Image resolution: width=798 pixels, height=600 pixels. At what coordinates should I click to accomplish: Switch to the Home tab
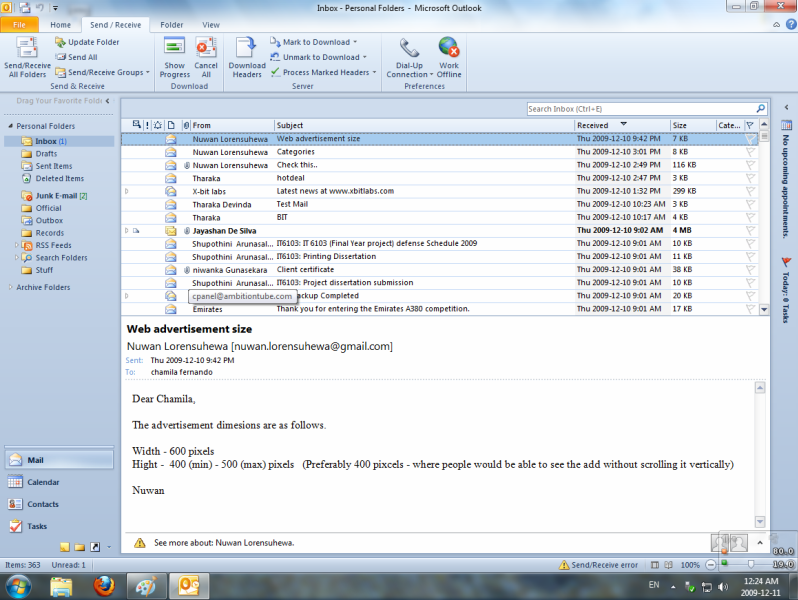61,24
